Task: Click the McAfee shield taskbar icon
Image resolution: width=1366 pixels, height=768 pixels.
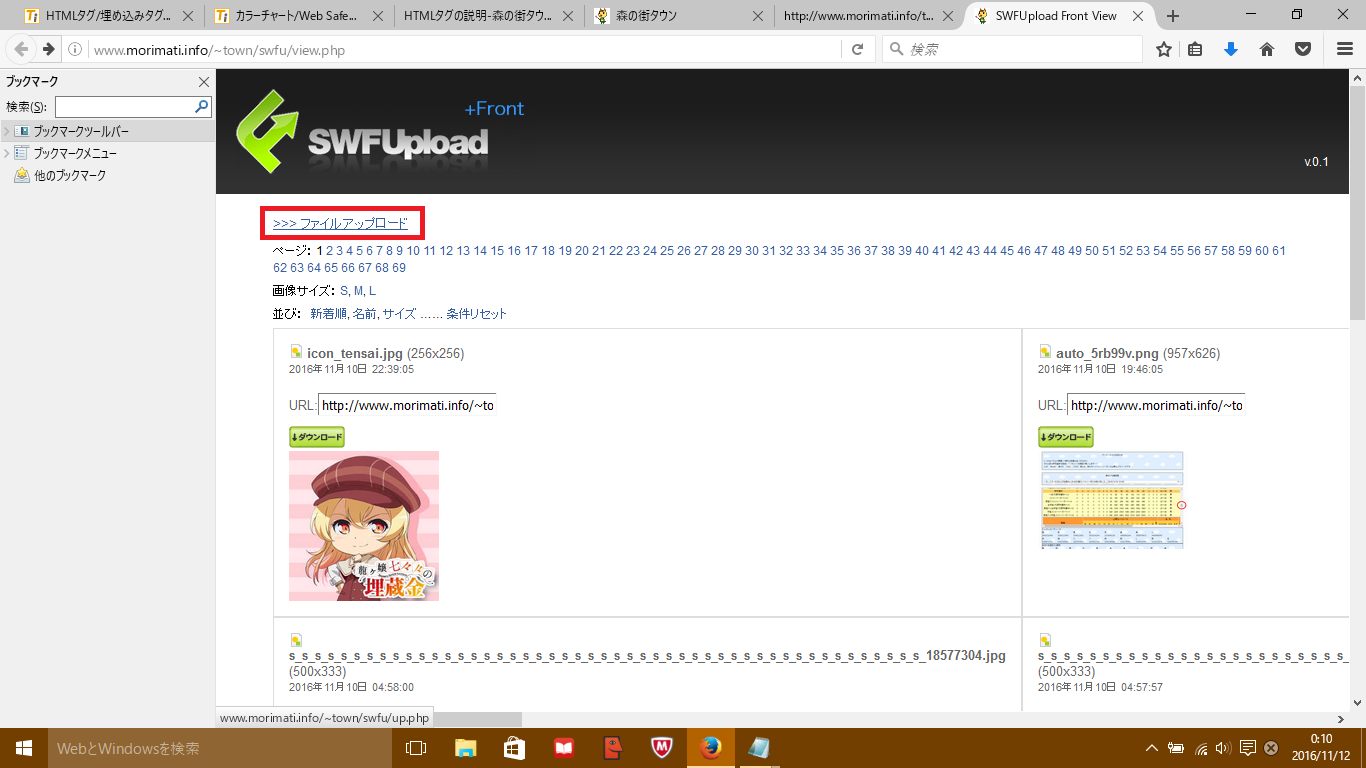Action: (x=661, y=748)
